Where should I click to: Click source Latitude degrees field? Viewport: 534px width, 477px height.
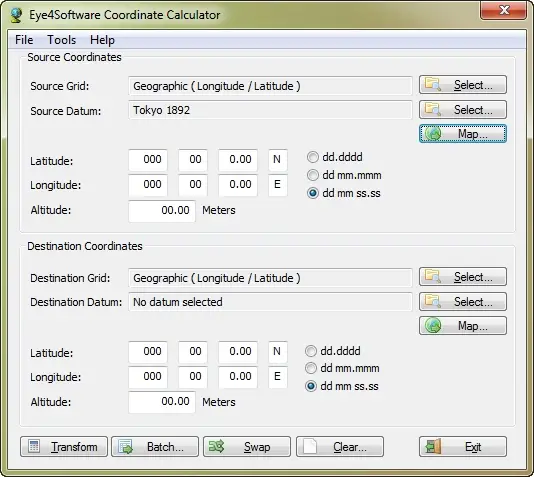148,159
